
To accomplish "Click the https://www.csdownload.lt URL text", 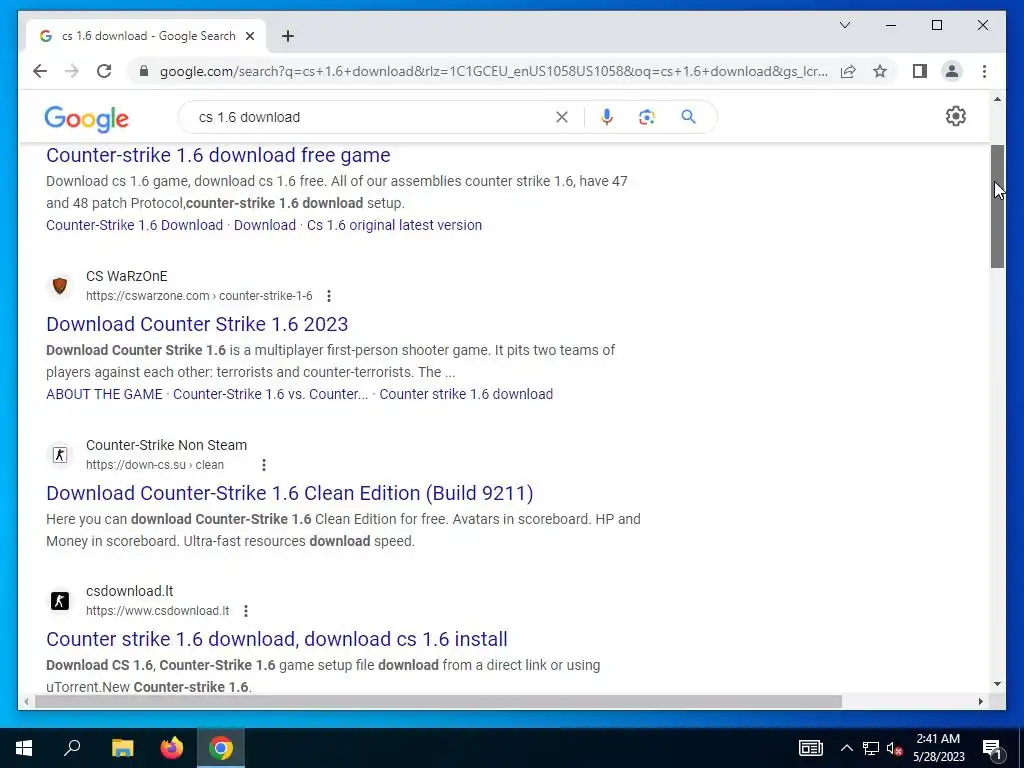I will (x=157, y=611).
